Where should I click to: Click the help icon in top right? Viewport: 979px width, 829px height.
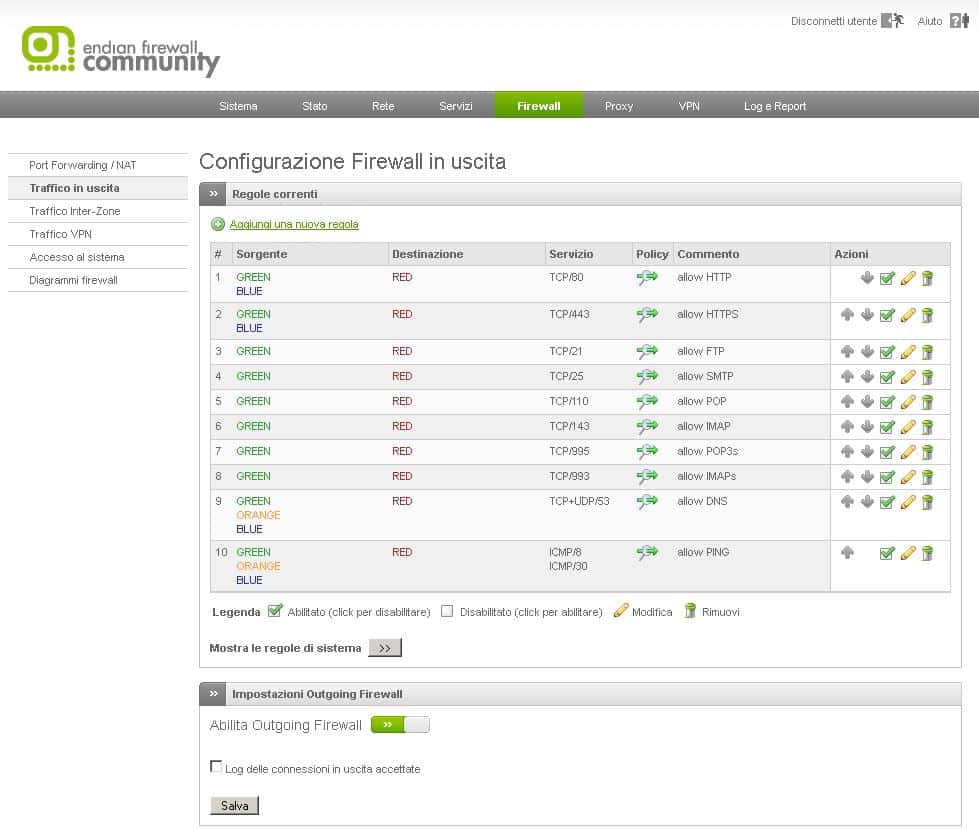click(x=960, y=20)
